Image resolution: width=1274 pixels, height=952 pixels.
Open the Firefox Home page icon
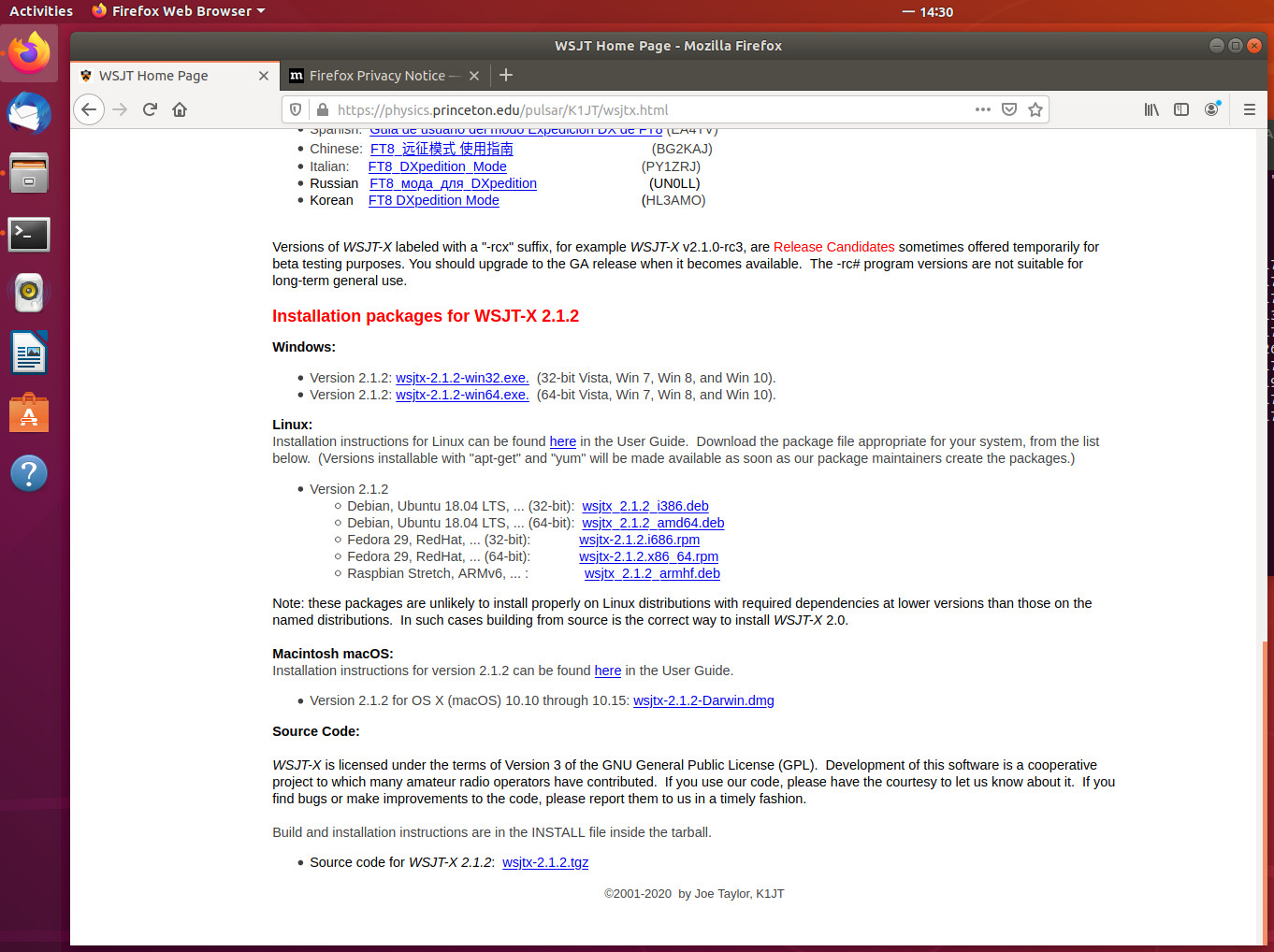coord(180,109)
